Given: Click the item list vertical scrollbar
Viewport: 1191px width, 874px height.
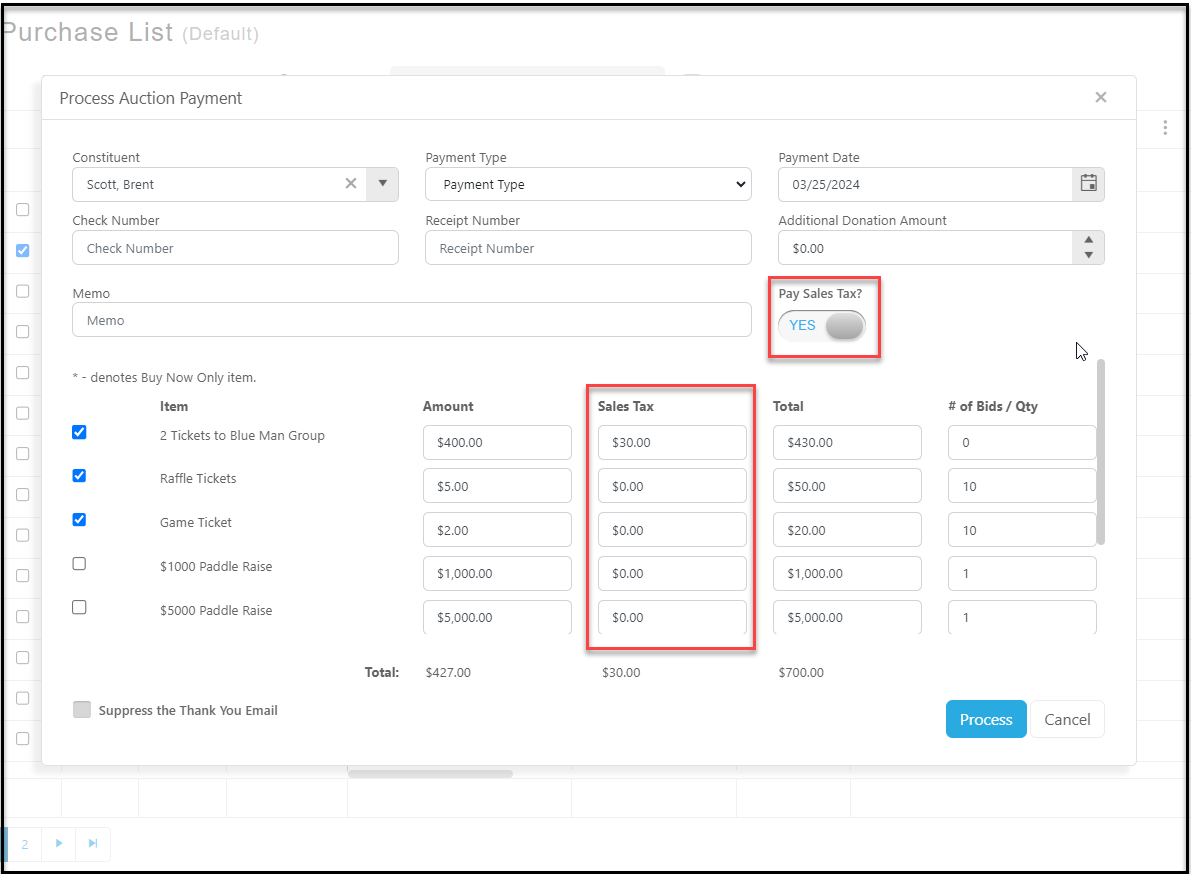Looking at the screenshot, I should pyautogui.click(x=1101, y=453).
